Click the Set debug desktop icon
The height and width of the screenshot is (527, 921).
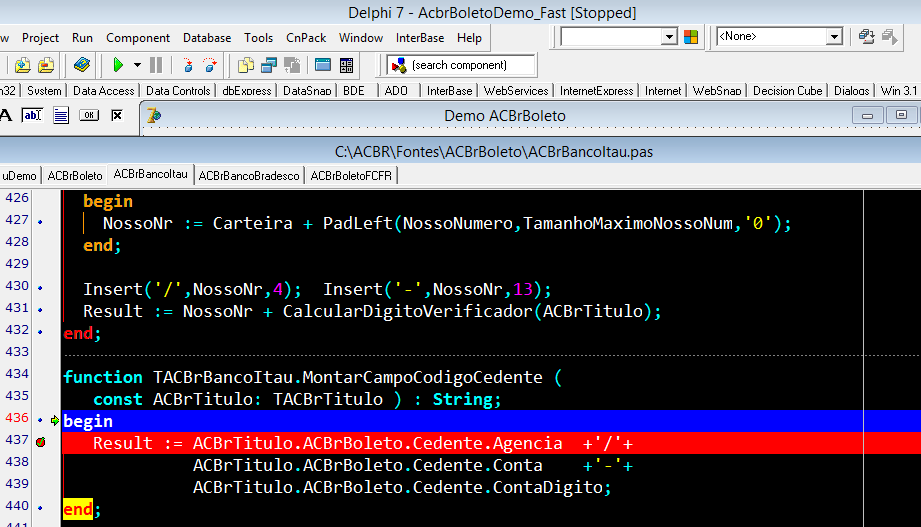890,37
